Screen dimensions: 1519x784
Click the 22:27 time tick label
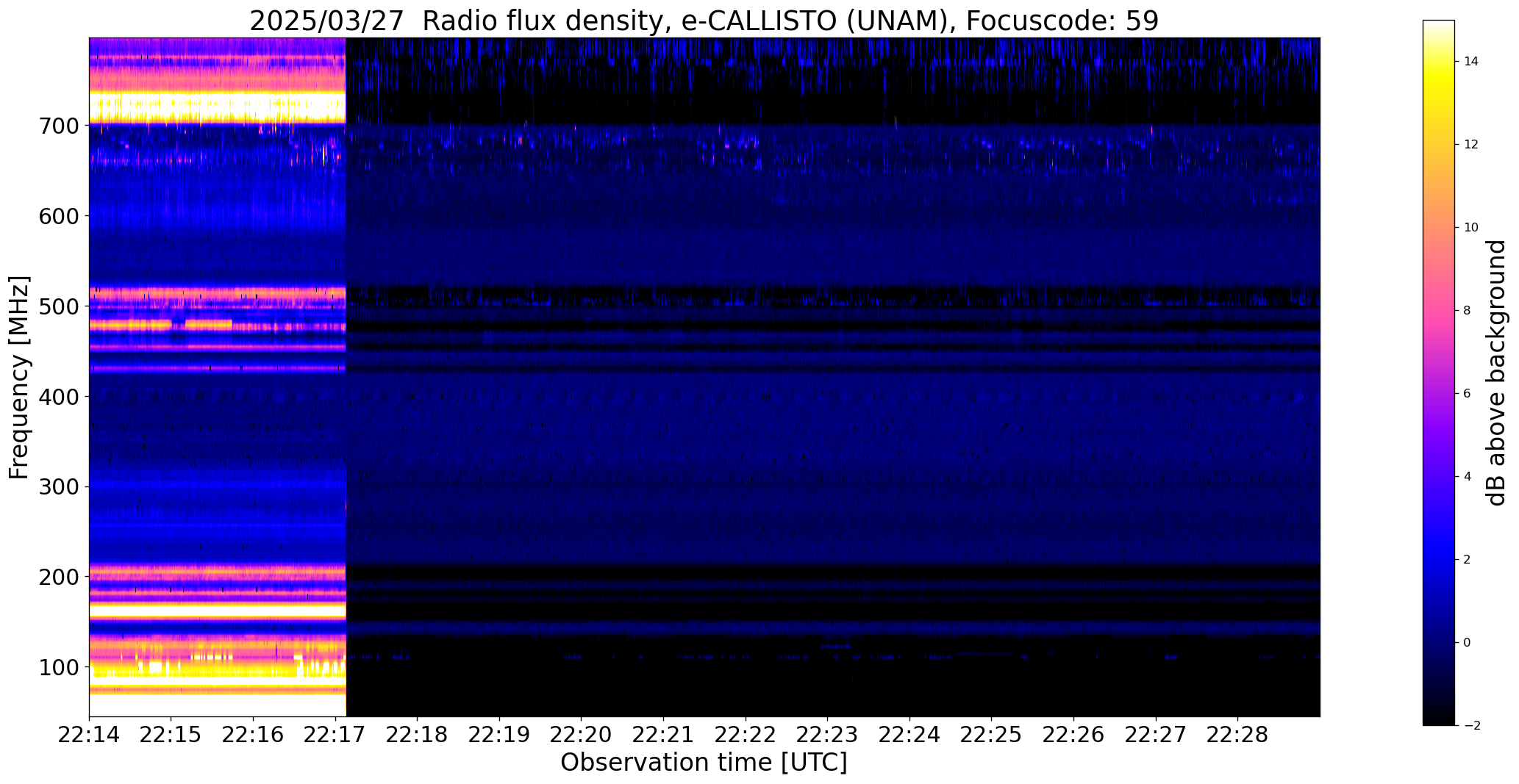tap(1156, 735)
